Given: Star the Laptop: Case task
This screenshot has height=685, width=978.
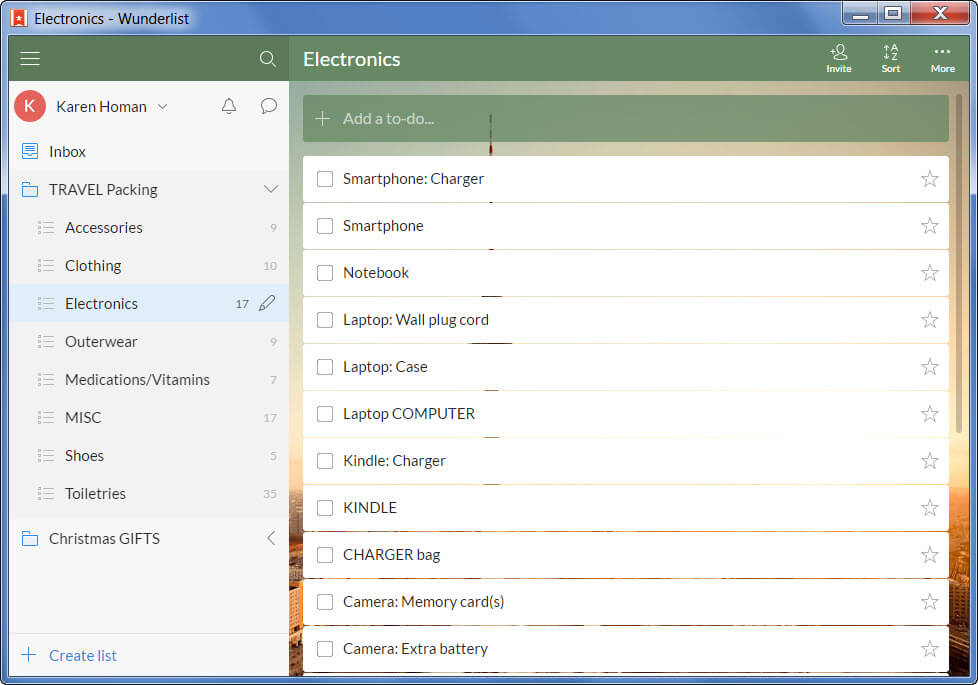Looking at the screenshot, I should [929, 367].
